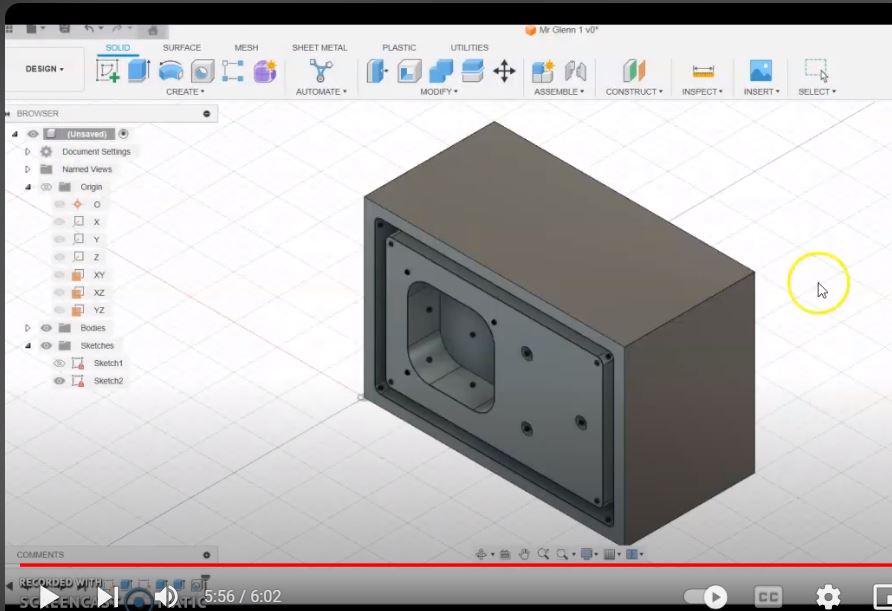Open YouTube video settings gear
This screenshot has width=892, height=611.
pos(828,597)
